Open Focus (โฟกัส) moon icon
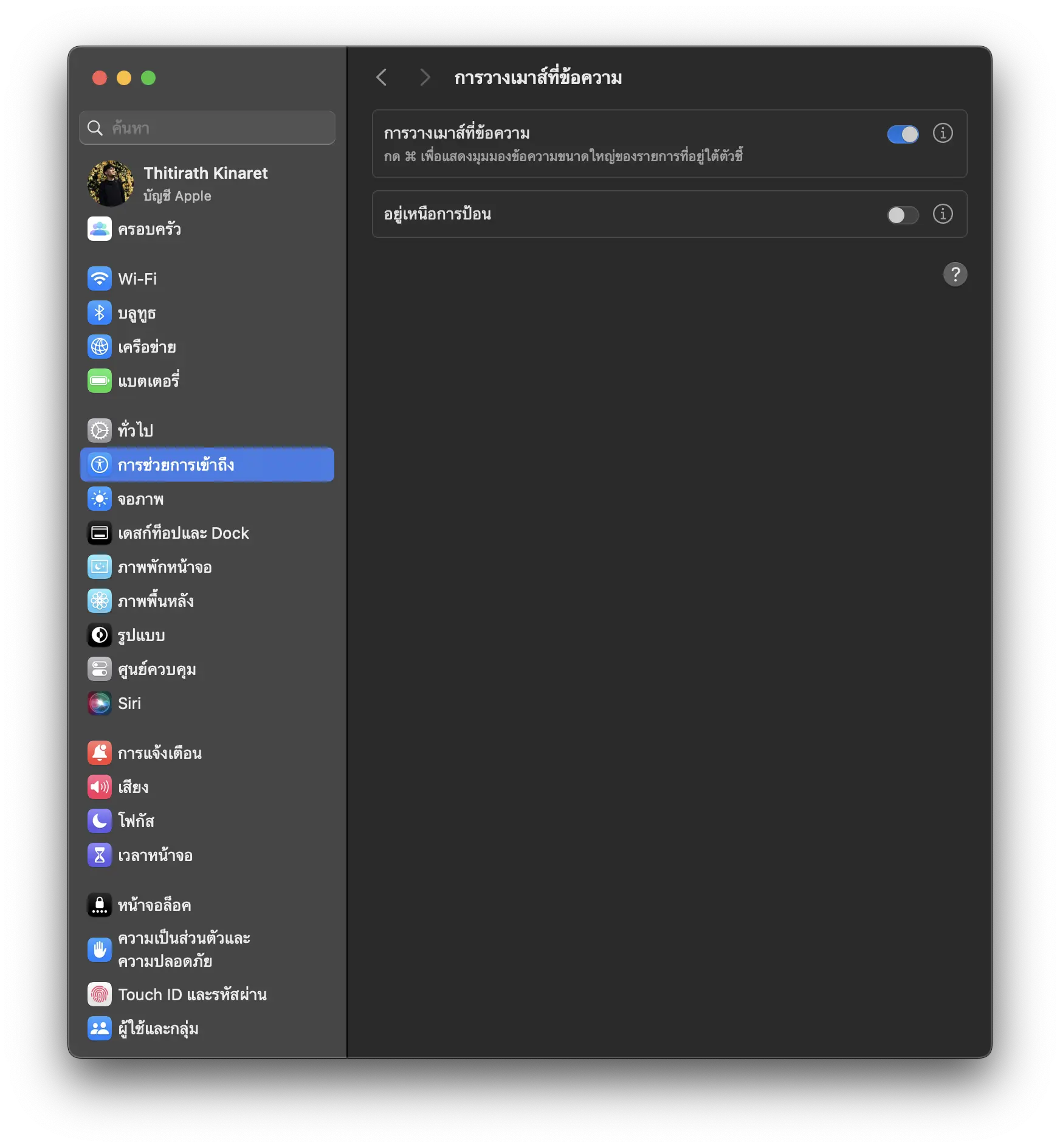This screenshot has height=1148, width=1060. coord(100,821)
